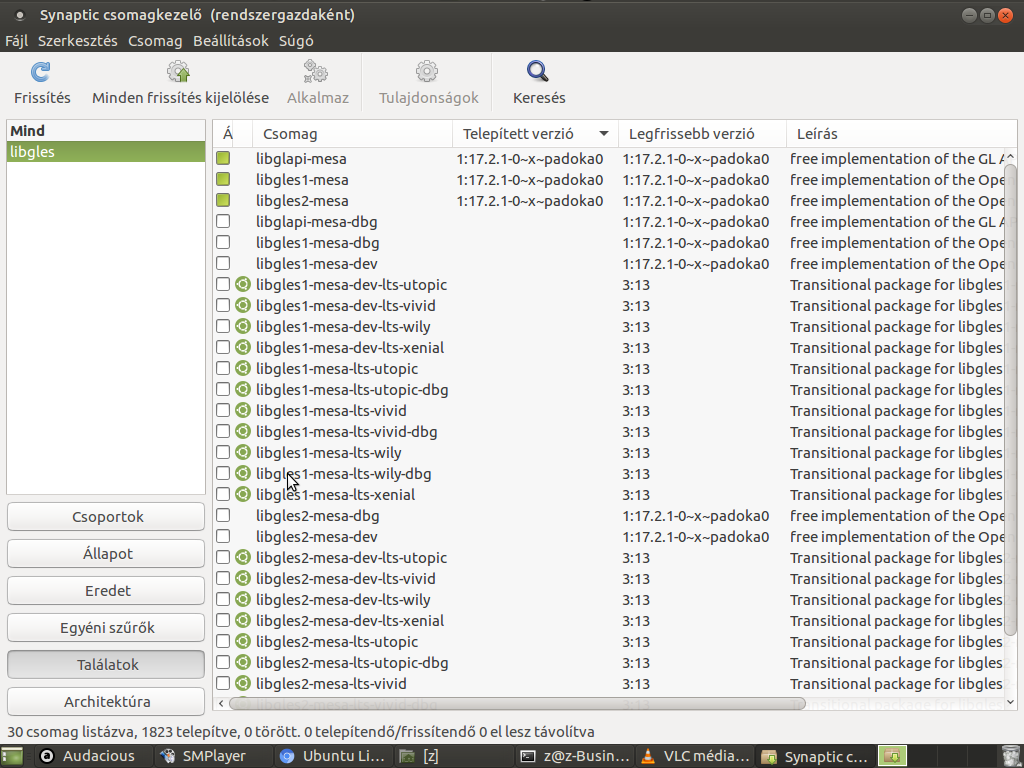
Task: Open the [z] file manager taskbar item
Action: (x=455, y=756)
